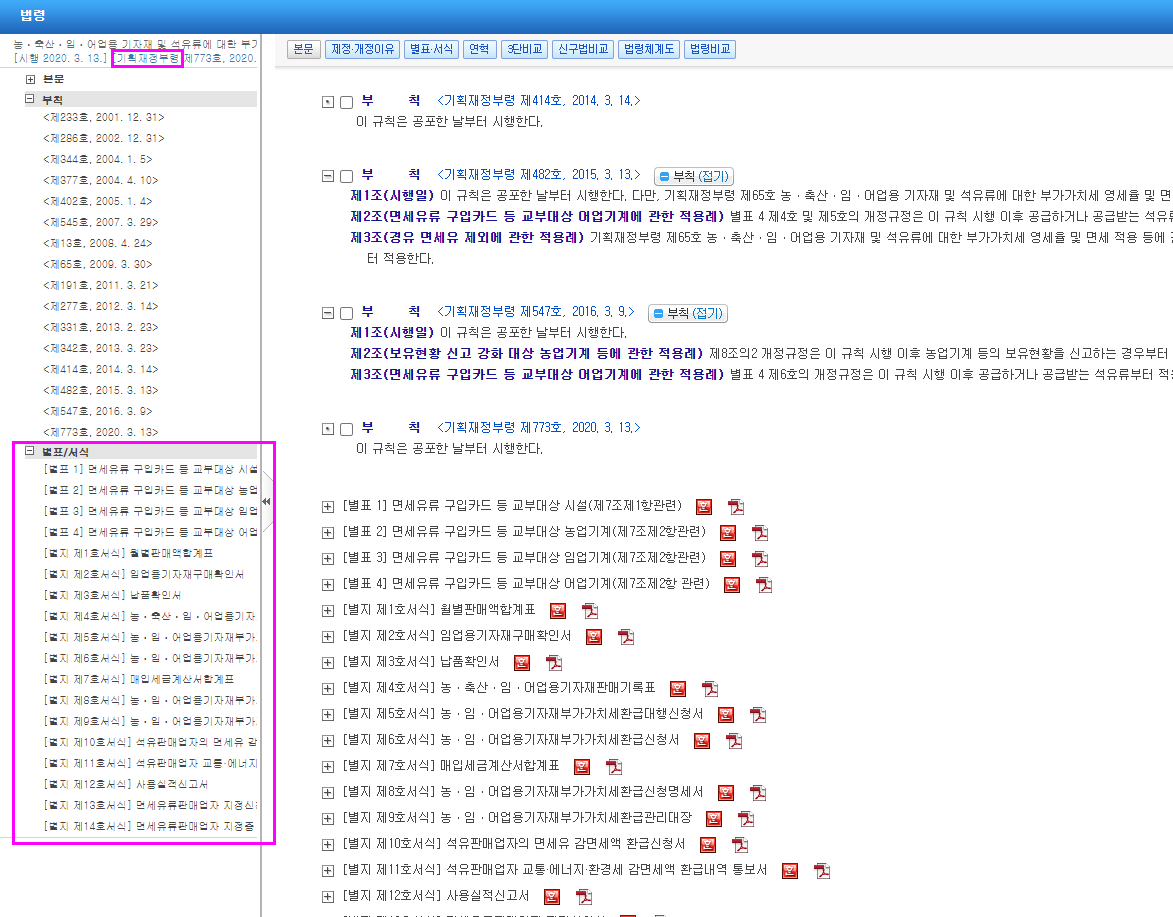Click 기획재정부령 link in left panel header
The width and height of the screenshot is (1173, 917).
tap(147, 58)
